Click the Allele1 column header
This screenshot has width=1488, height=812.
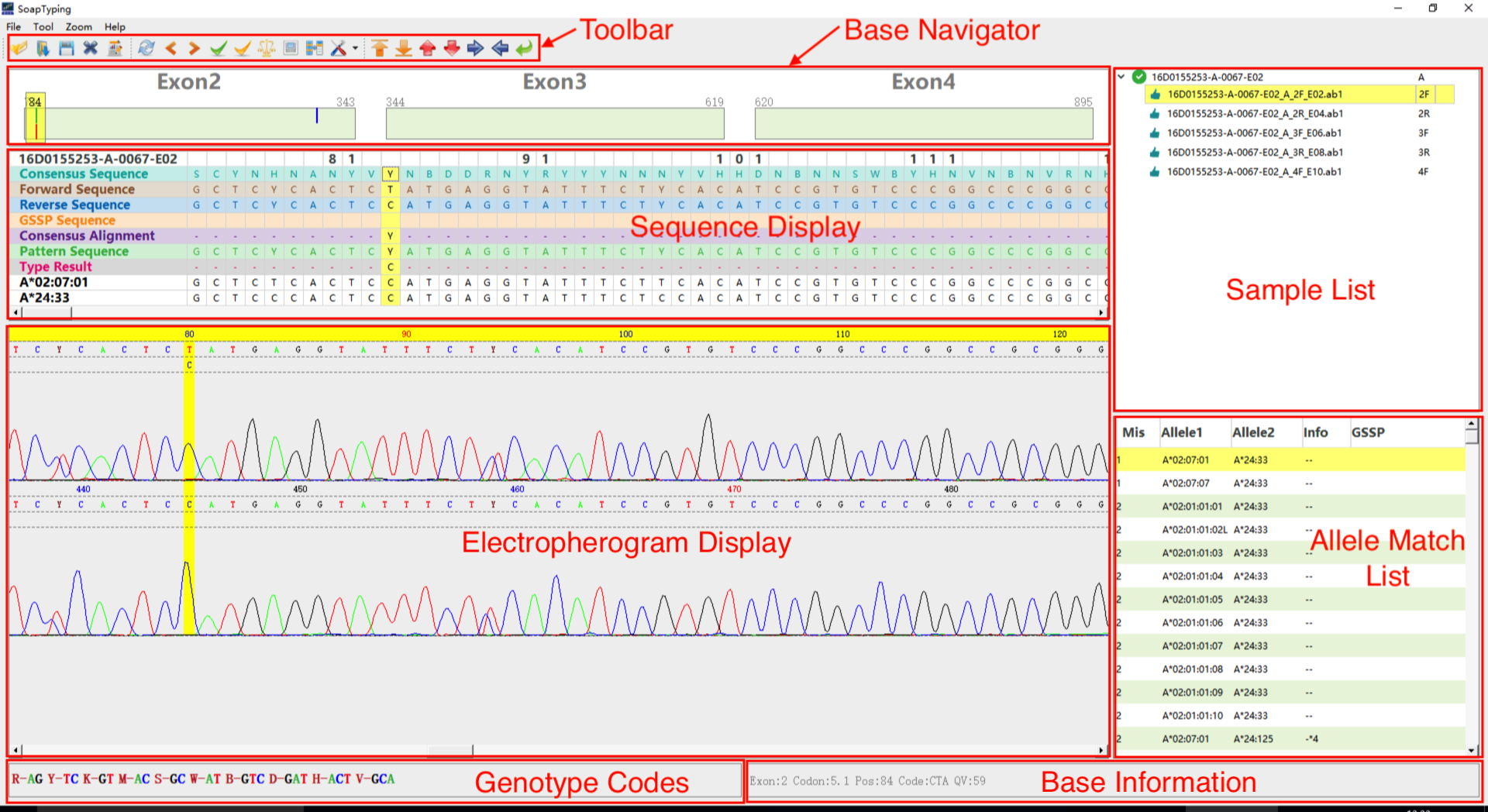tap(1182, 432)
